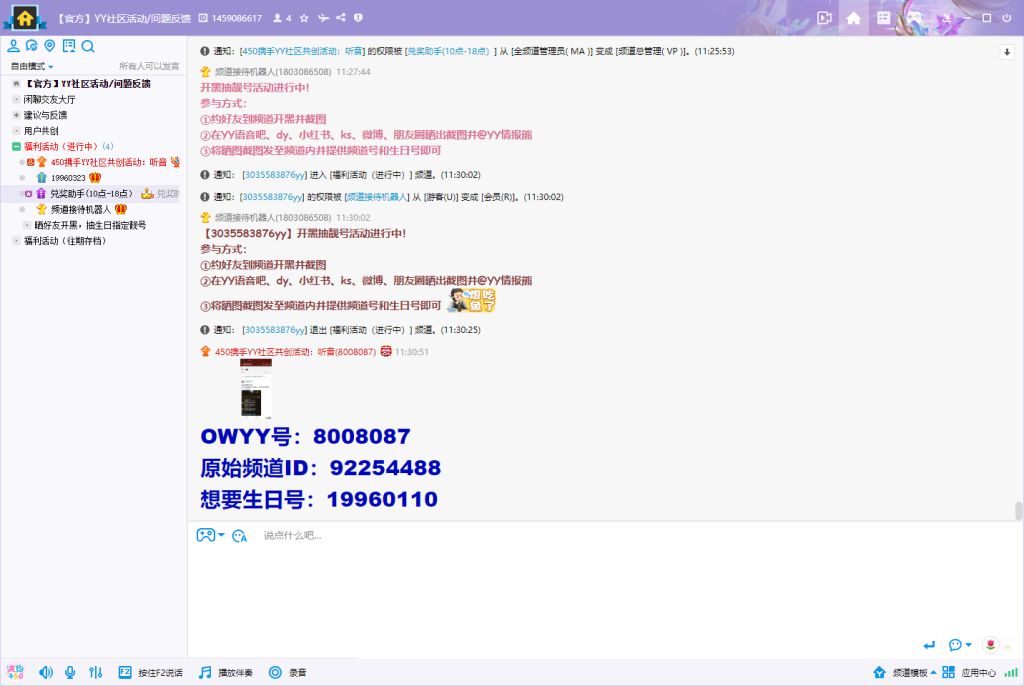Open the chat bubble options dropdown
This screenshot has height=686, width=1024.
click(x=960, y=645)
